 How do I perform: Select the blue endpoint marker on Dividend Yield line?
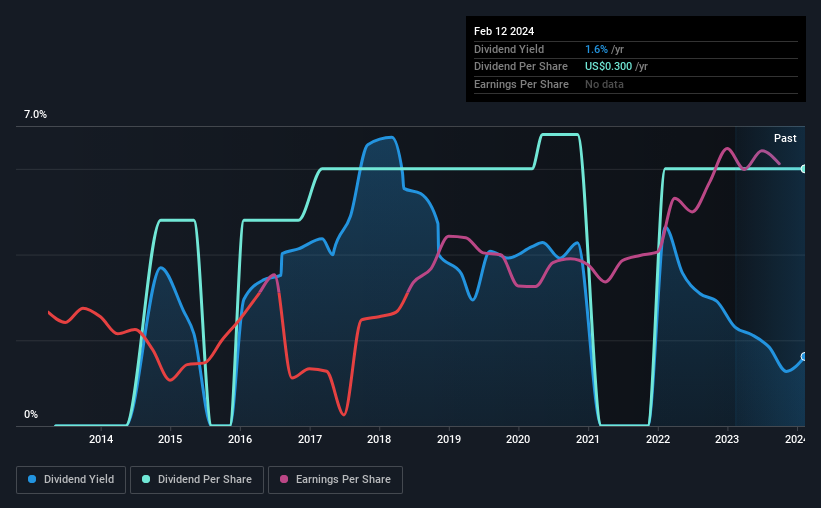[x=803, y=357]
